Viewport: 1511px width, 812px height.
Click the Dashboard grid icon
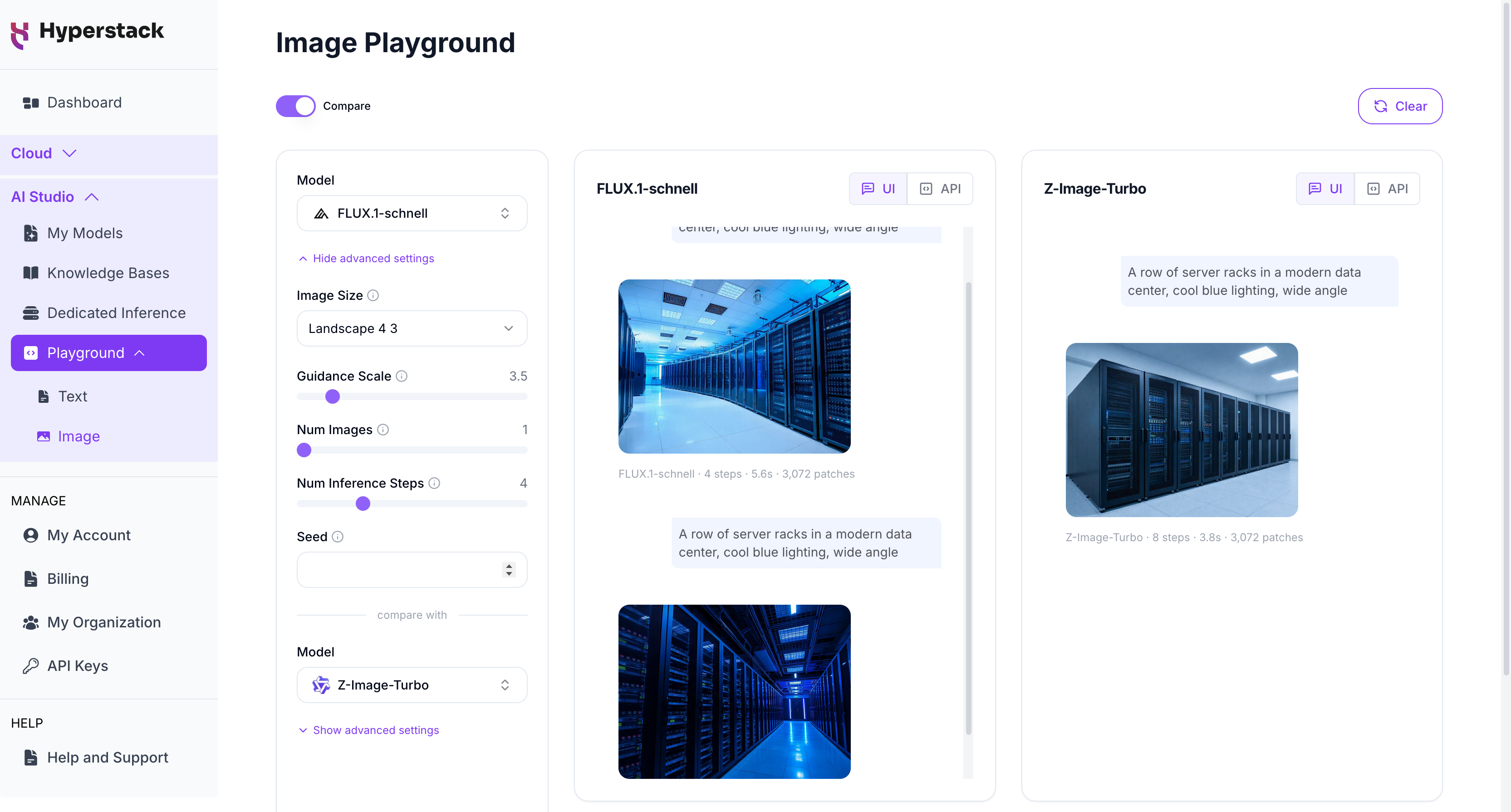coord(30,103)
